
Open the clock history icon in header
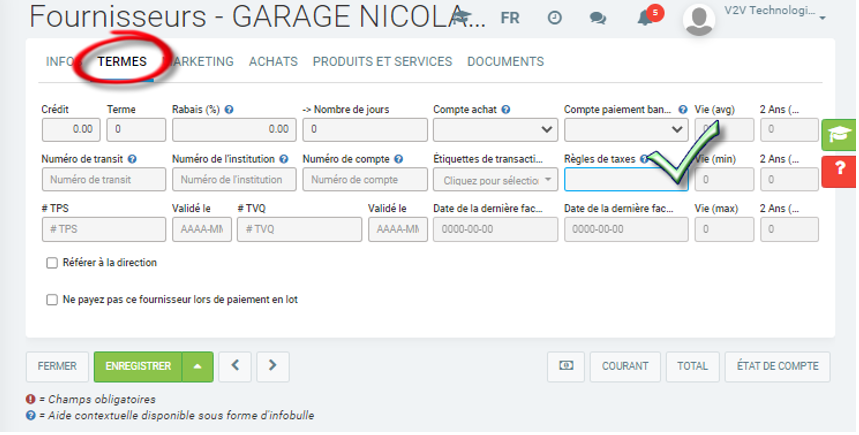click(555, 18)
